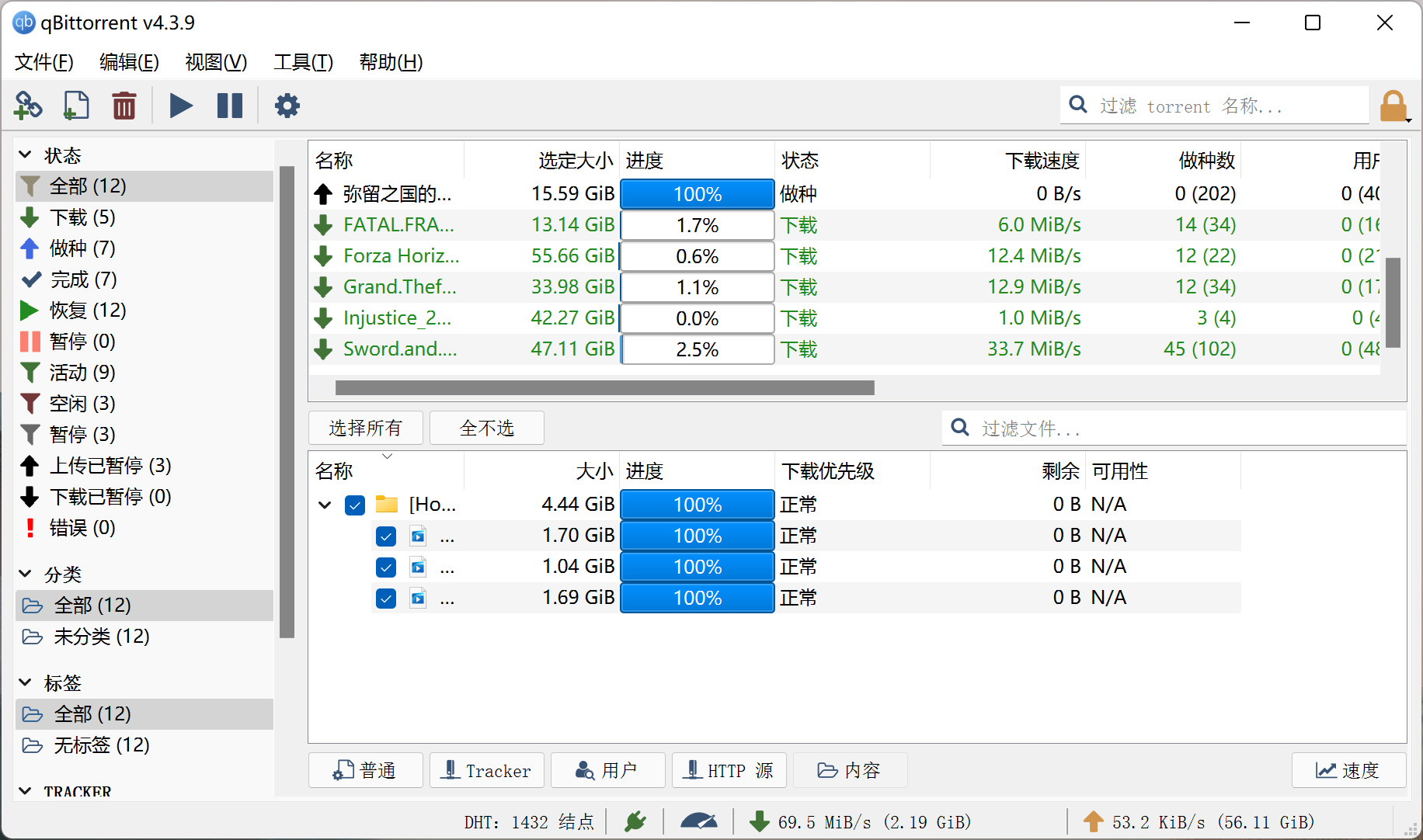Uncheck the 1.04 GiB file checkbox
Viewport: 1423px width, 840px height.
click(x=386, y=568)
